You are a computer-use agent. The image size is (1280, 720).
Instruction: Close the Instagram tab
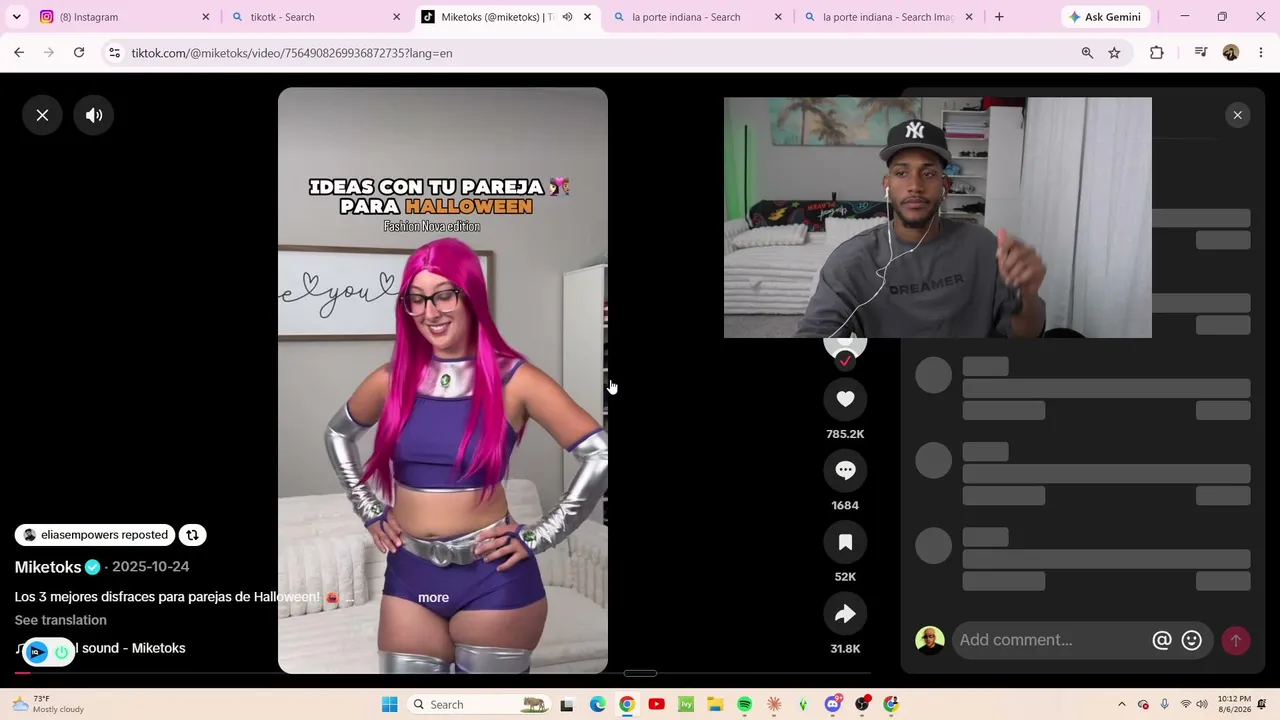coord(206,17)
